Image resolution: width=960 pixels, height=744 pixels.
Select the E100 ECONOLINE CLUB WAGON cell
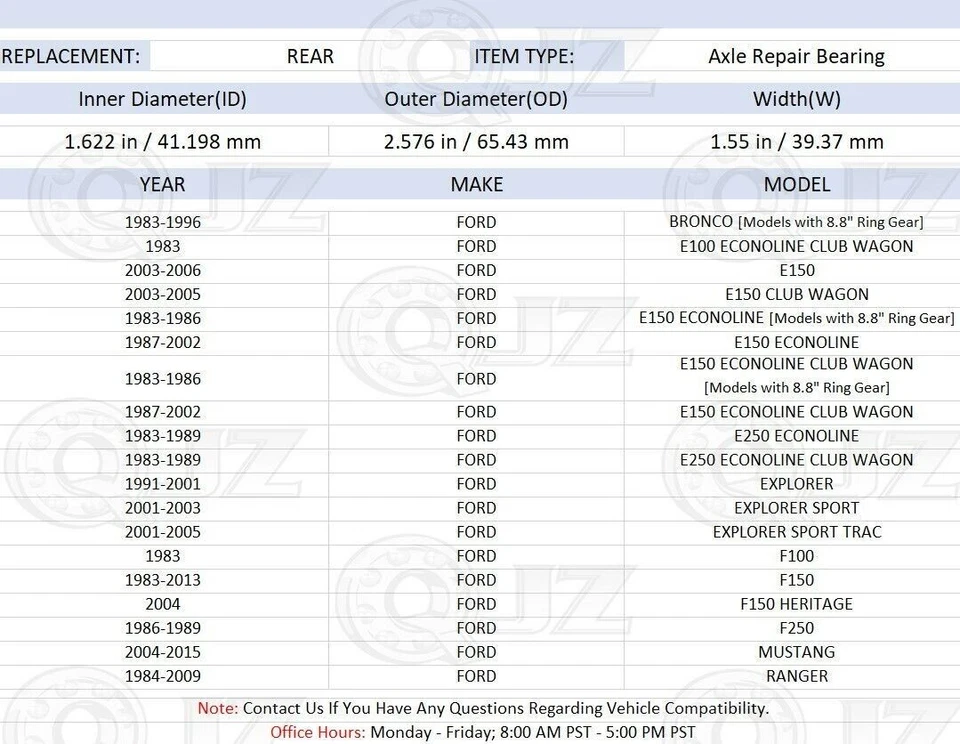(797, 246)
